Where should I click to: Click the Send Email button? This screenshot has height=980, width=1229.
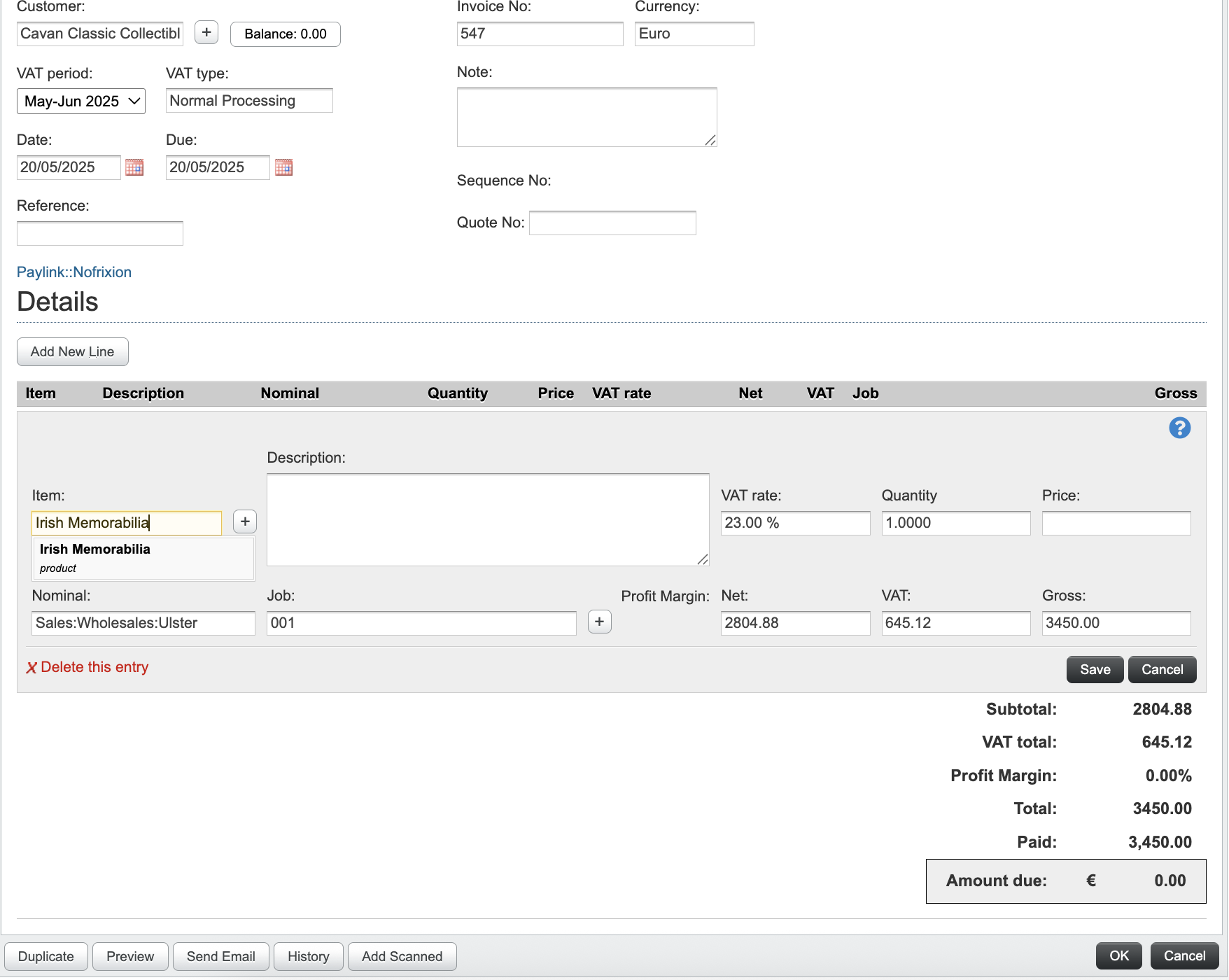[220, 956]
